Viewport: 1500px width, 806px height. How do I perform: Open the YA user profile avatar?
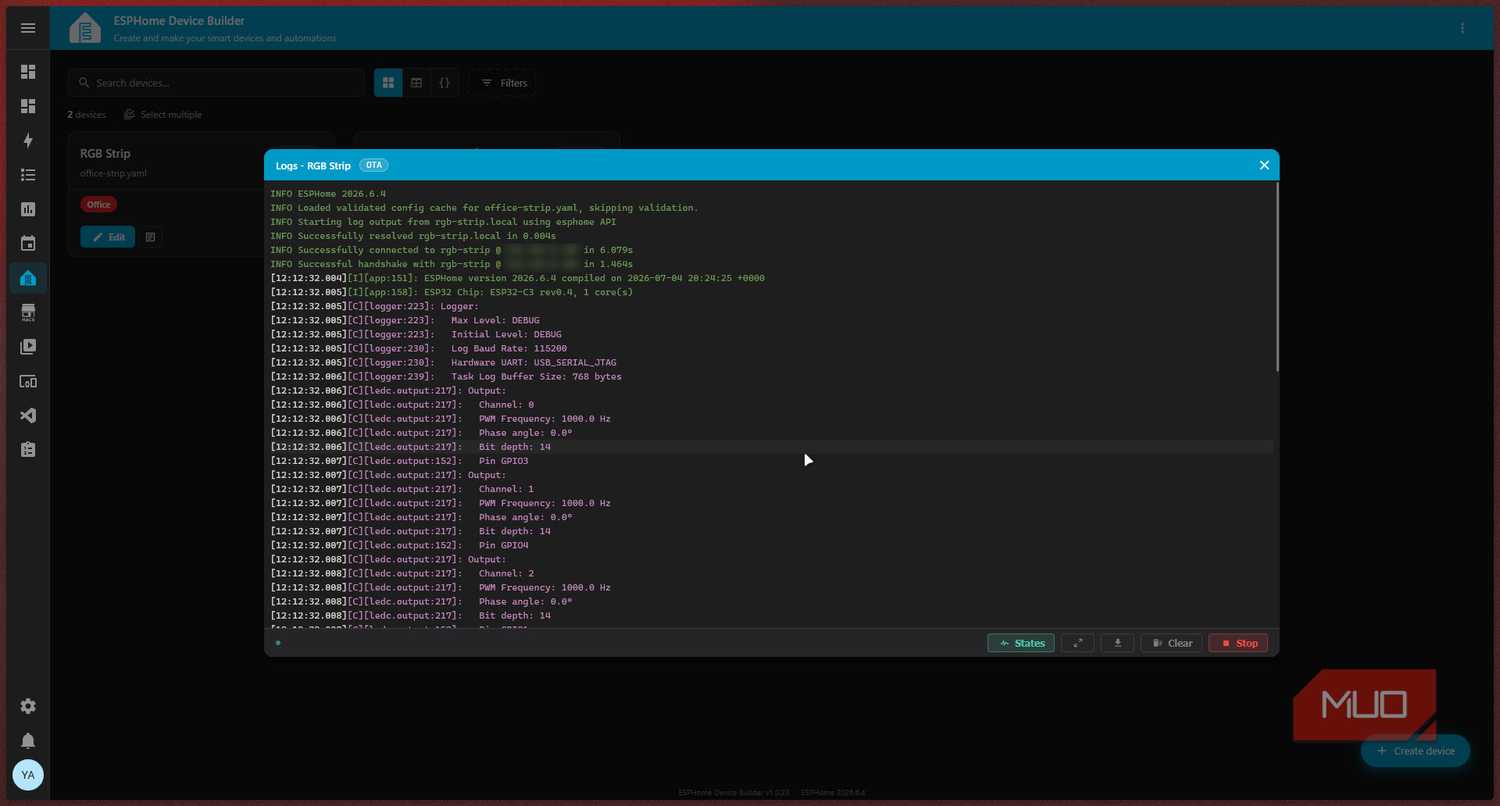[x=28, y=775]
